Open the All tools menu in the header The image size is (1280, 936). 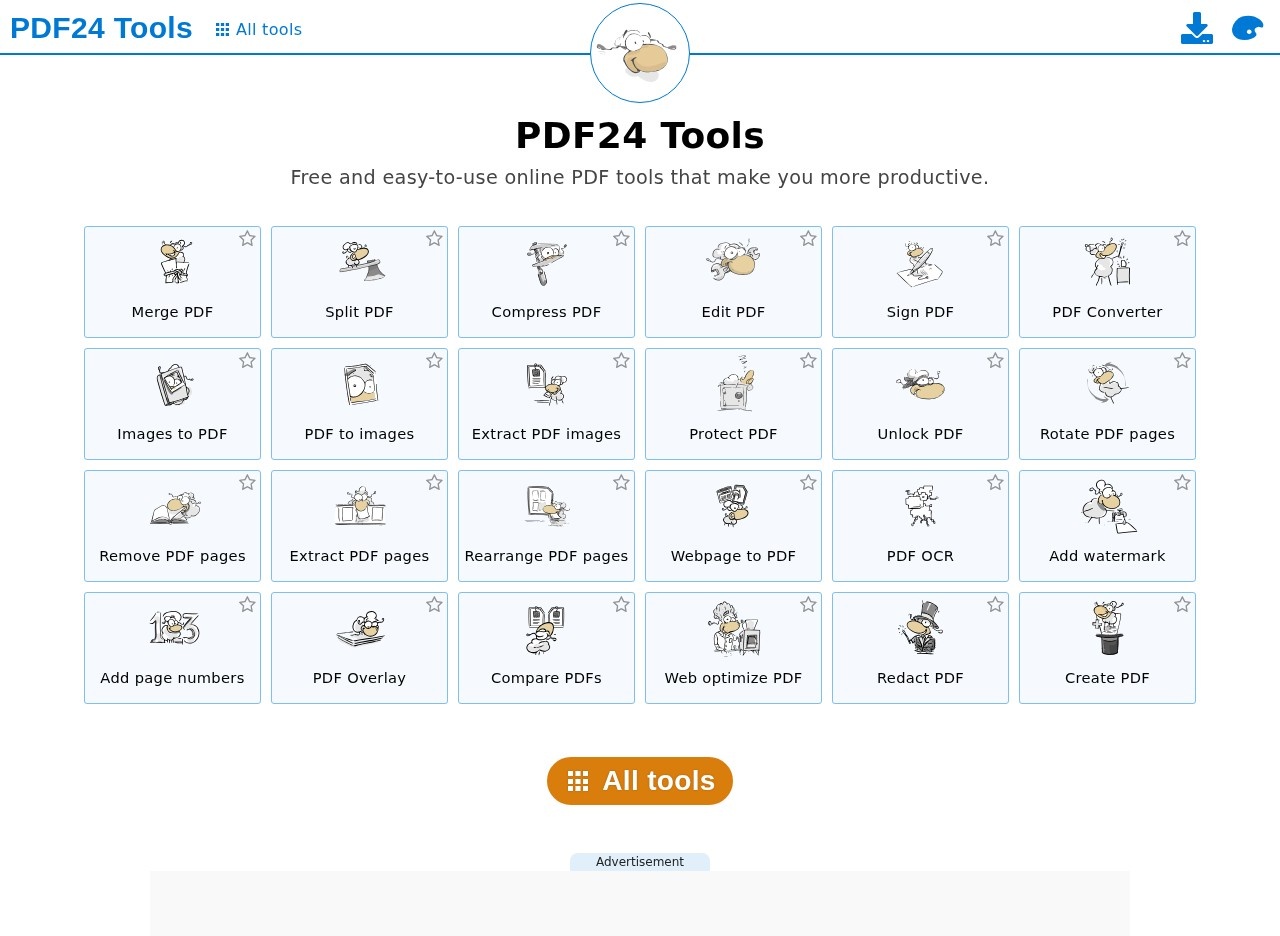click(258, 29)
